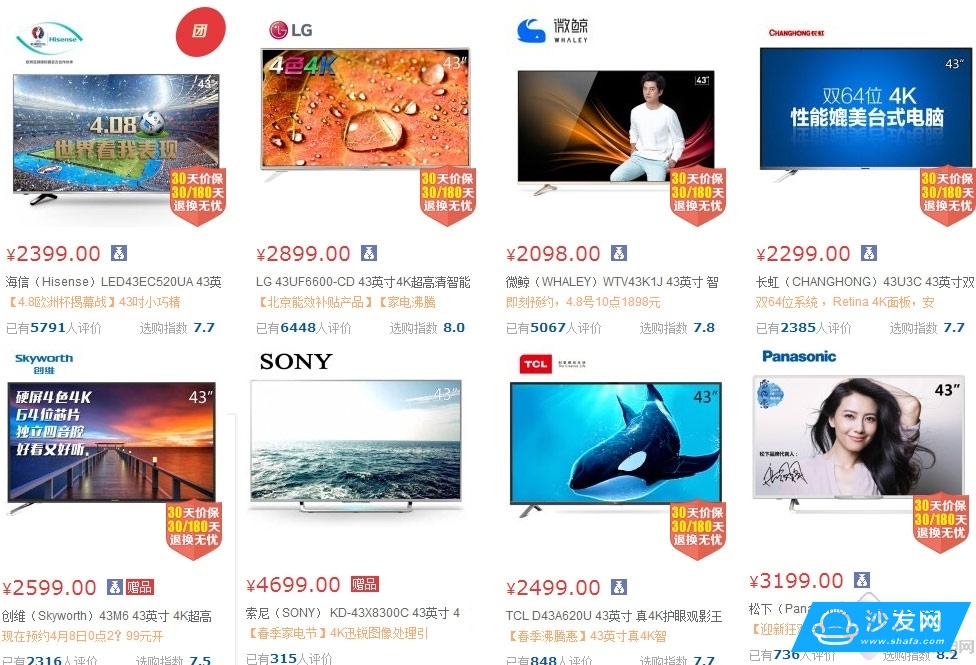976x665 pixels.
Task: Open the 长虹 CHANGHONG 43U3C product link
Action: [865, 282]
